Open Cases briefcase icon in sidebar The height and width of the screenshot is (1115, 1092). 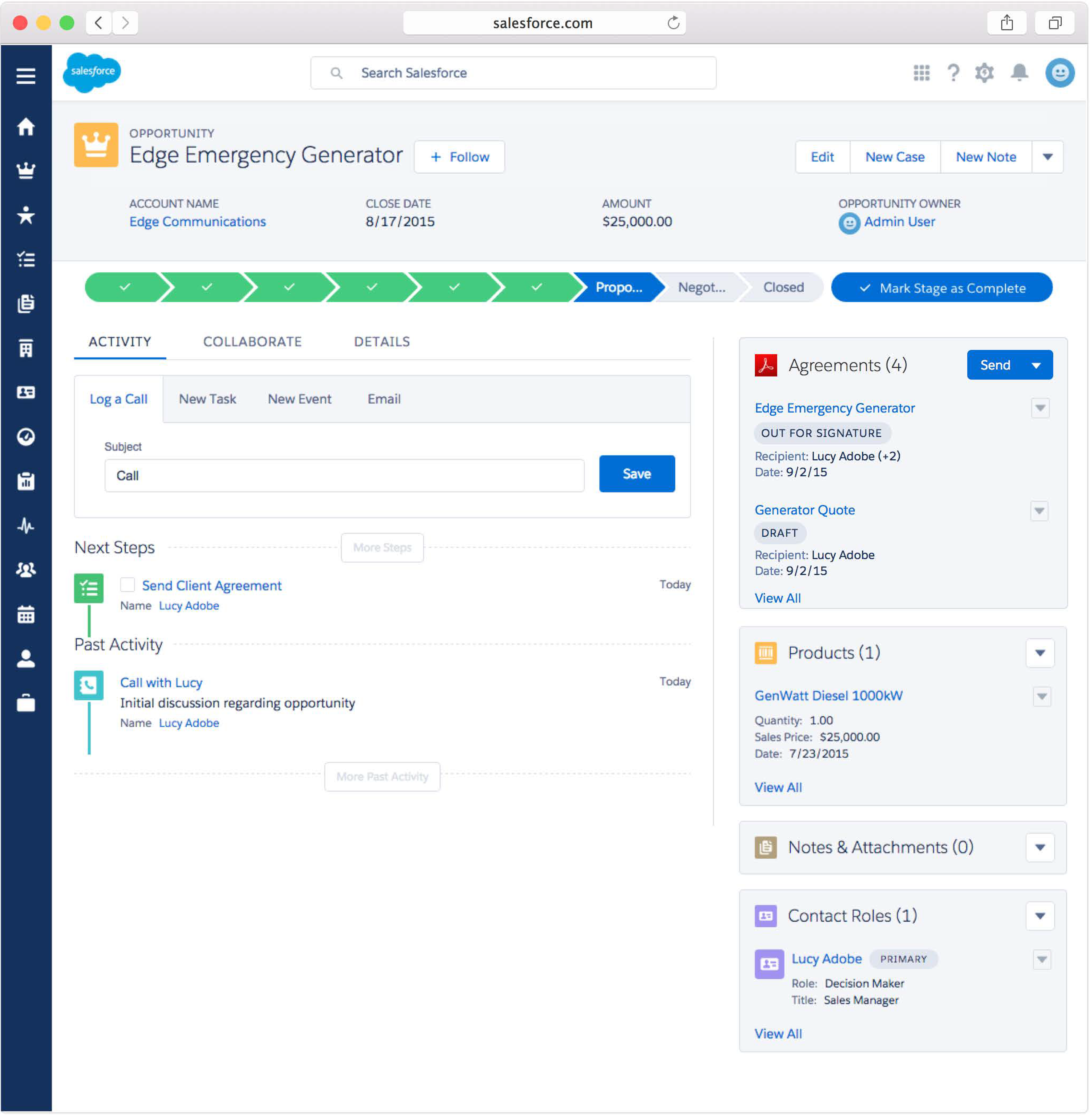26,703
